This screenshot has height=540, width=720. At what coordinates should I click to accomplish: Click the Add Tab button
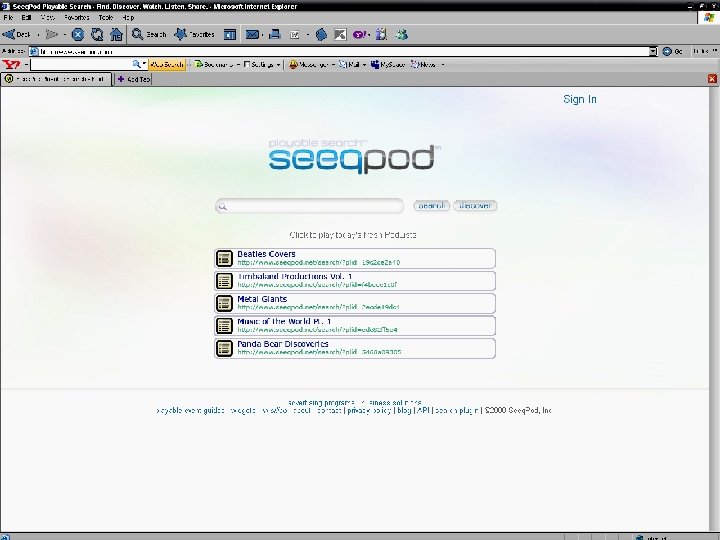click(133, 79)
